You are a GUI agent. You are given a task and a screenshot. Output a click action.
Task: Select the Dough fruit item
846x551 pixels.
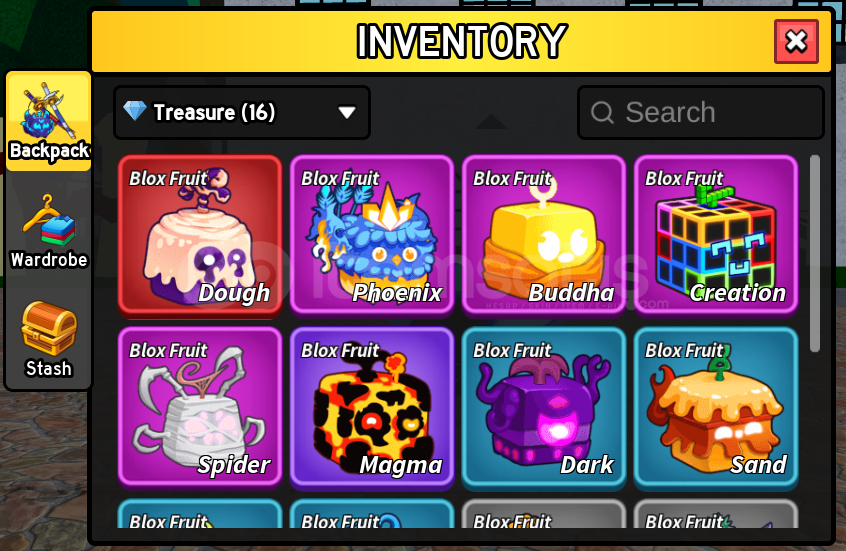(x=200, y=235)
